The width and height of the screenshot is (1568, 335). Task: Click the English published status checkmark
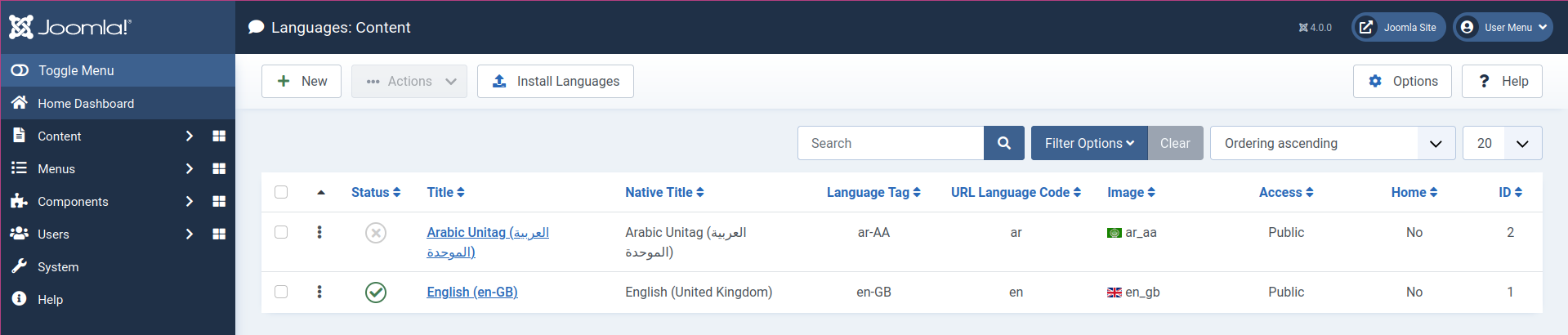coord(376,293)
